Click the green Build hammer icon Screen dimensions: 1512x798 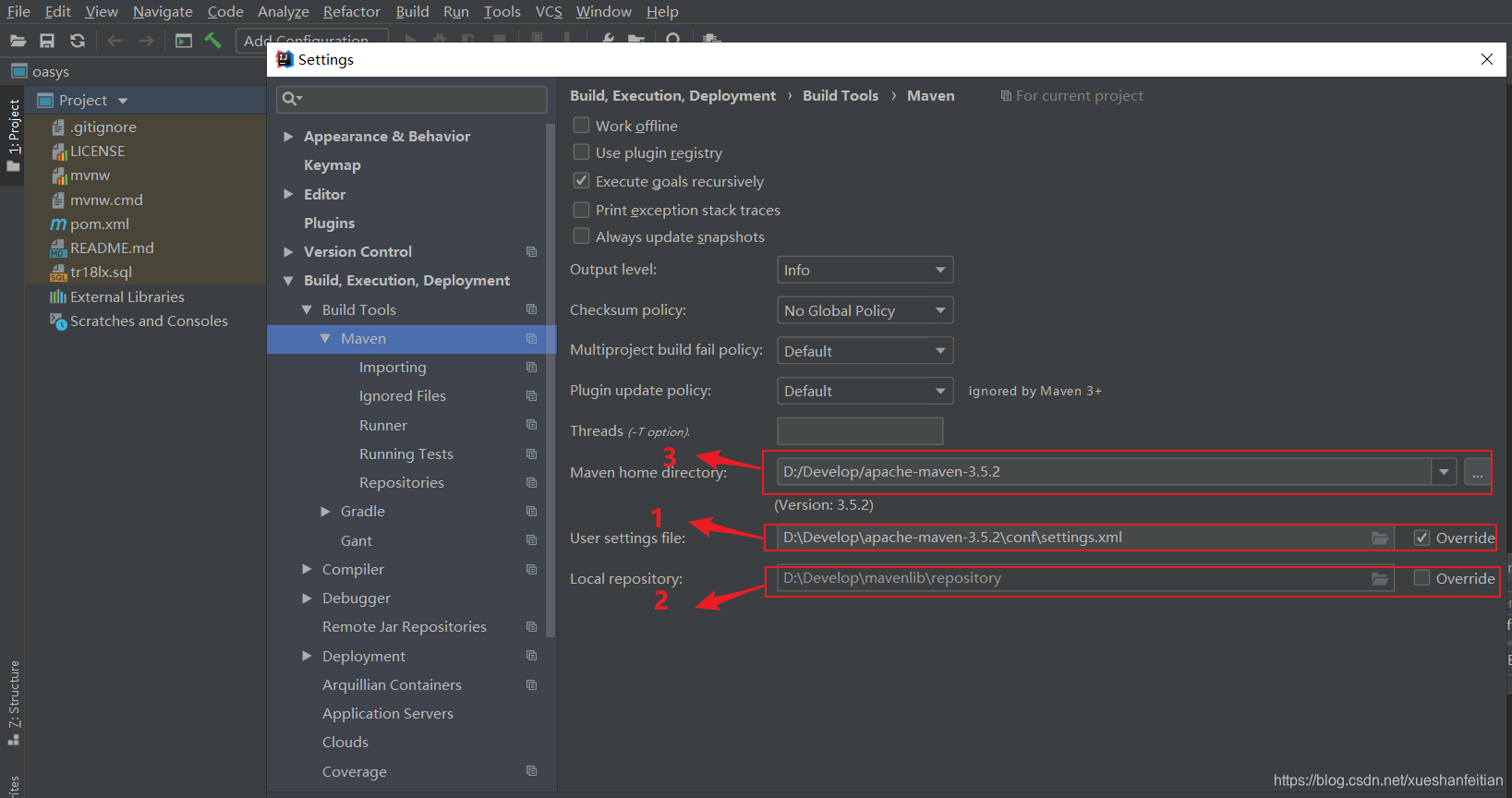coord(213,41)
